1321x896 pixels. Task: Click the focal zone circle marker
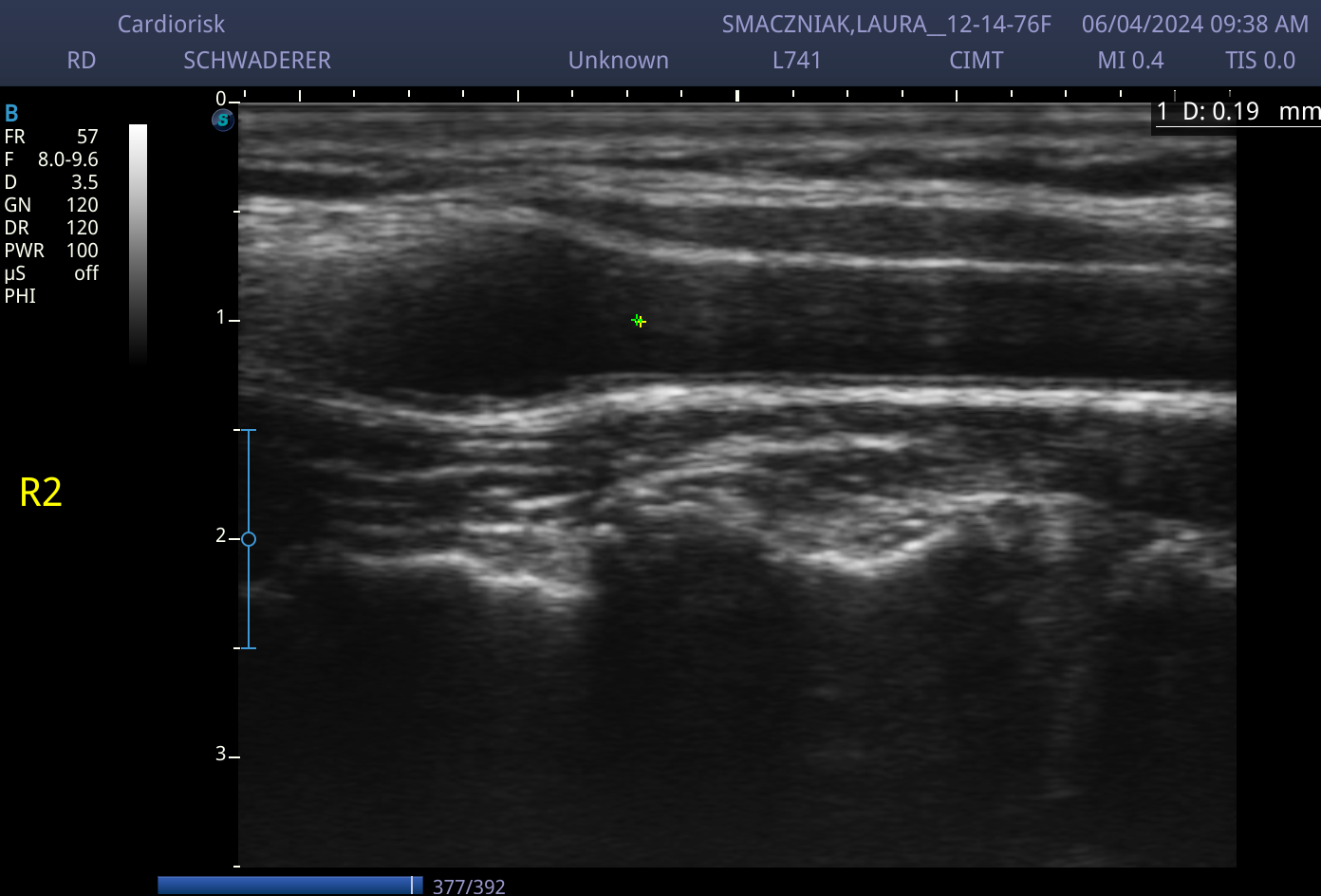249,539
